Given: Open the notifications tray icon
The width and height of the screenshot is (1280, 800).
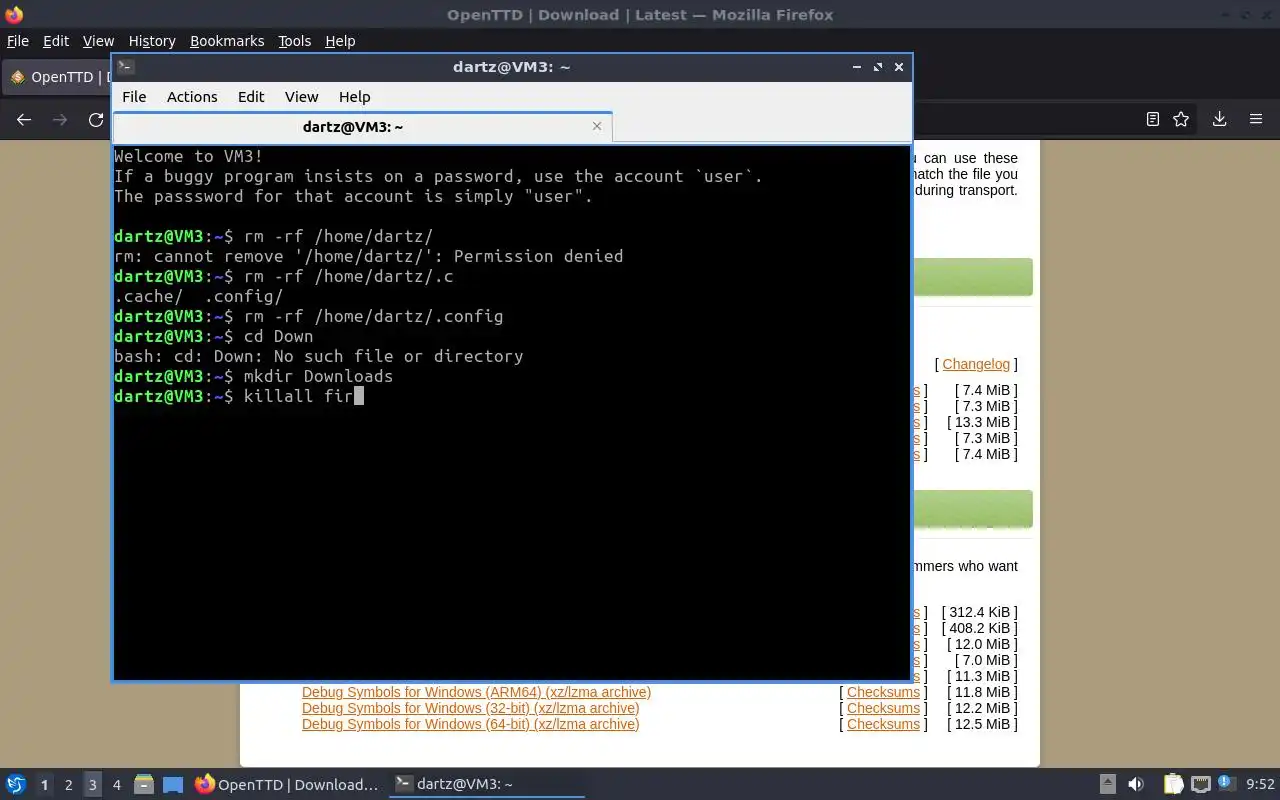Looking at the screenshot, I should click(x=1226, y=783).
